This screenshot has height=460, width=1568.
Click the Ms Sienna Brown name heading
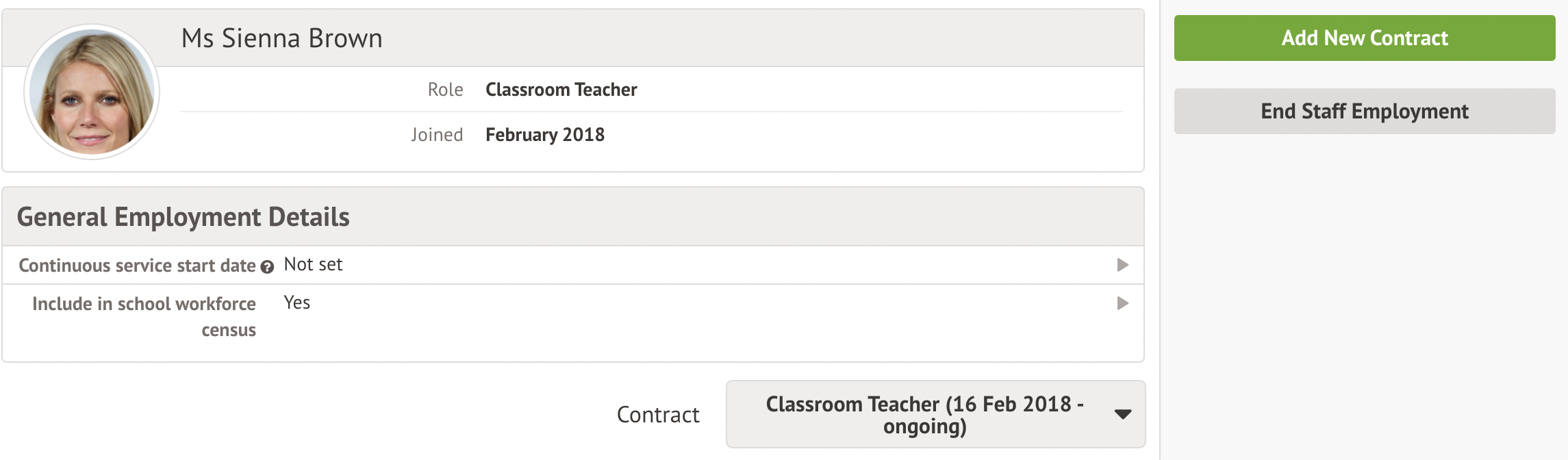[x=281, y=38]
